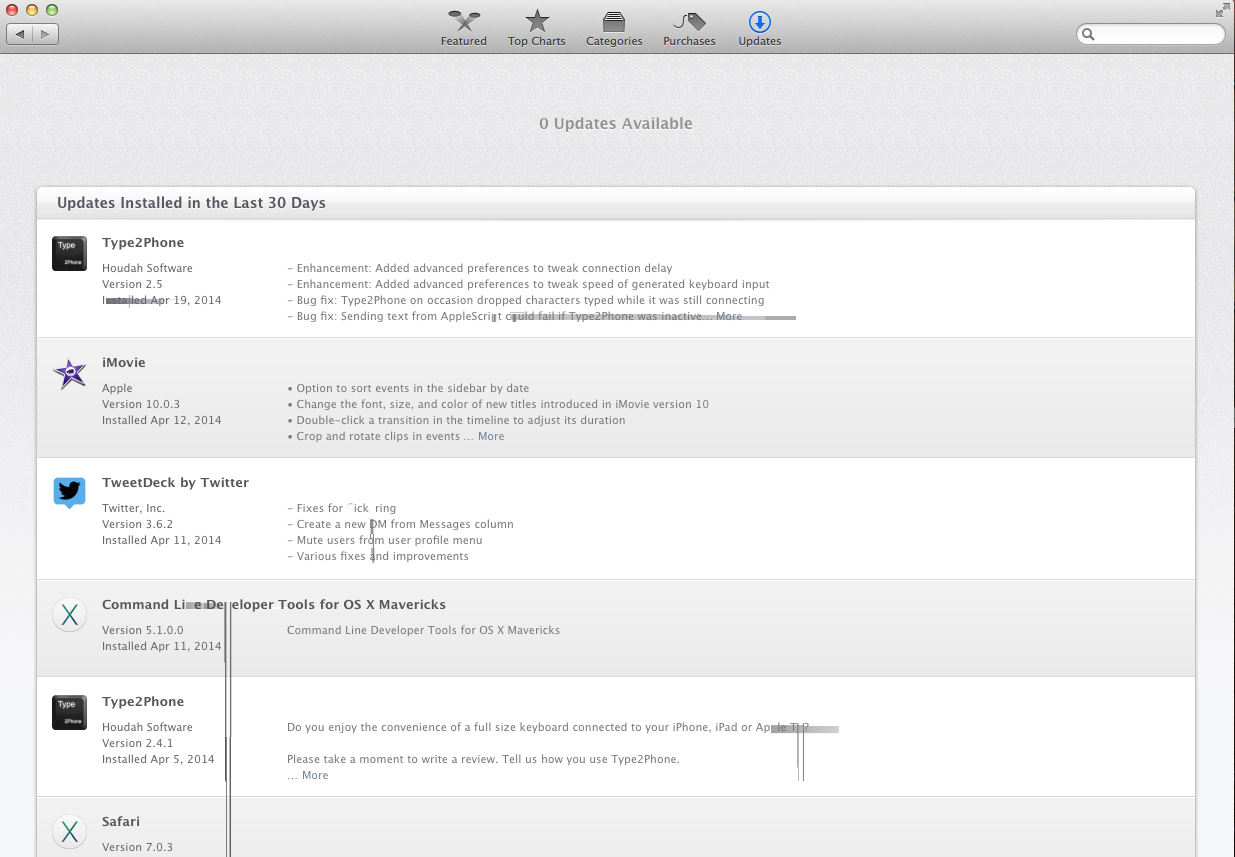Expand Type2Phone 2.5 notes via More

[729, 316]
